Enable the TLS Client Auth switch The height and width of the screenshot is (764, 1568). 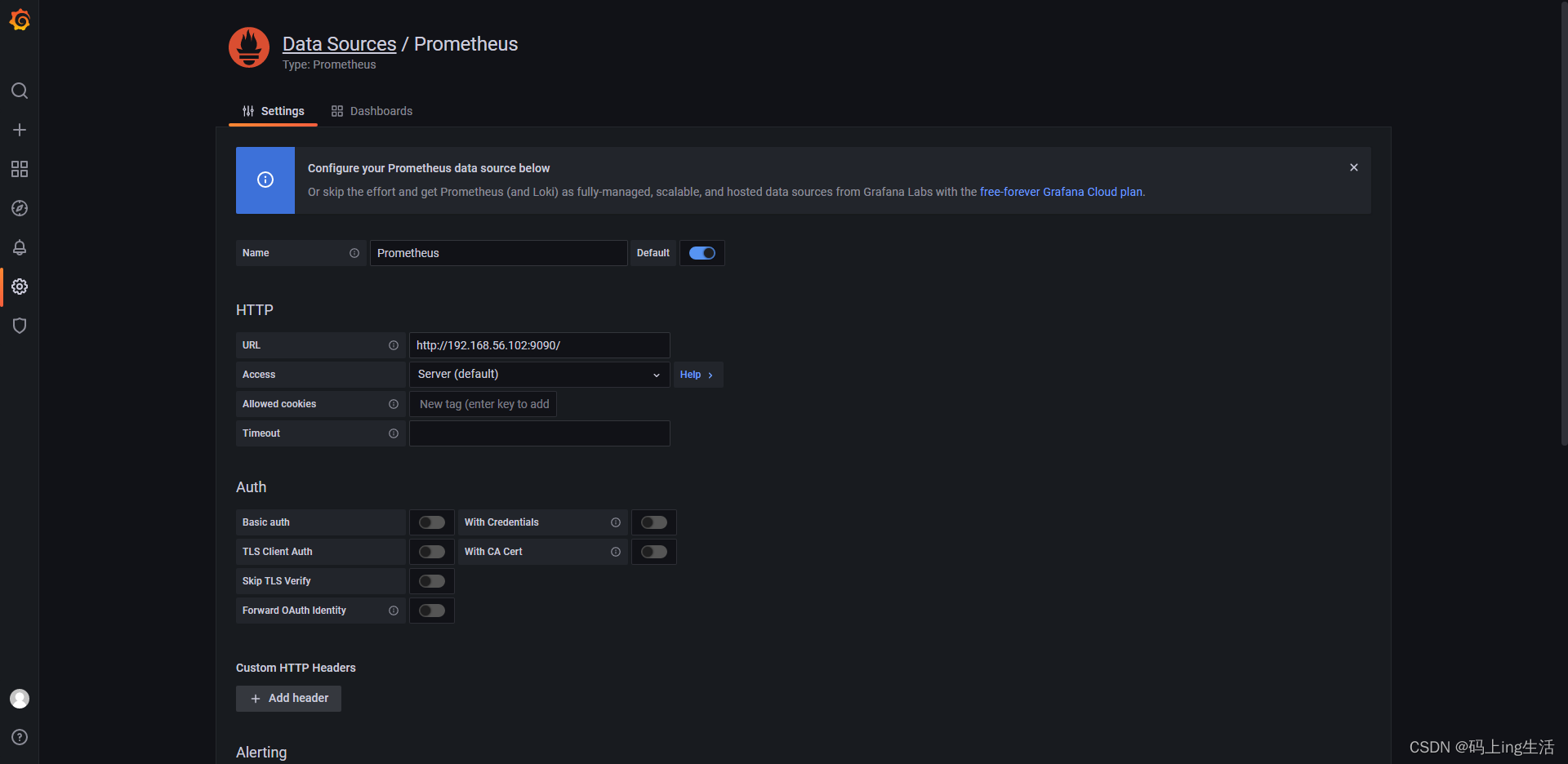[x=432, y=552]
